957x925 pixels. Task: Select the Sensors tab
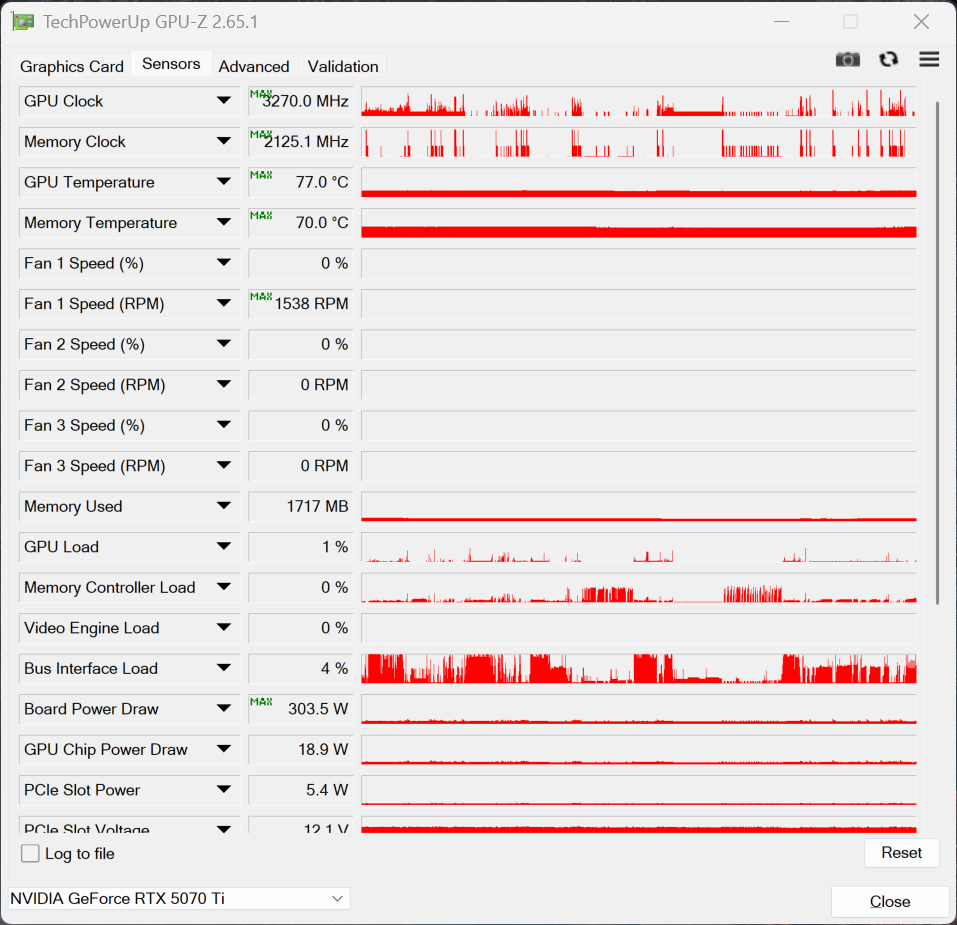171,63
